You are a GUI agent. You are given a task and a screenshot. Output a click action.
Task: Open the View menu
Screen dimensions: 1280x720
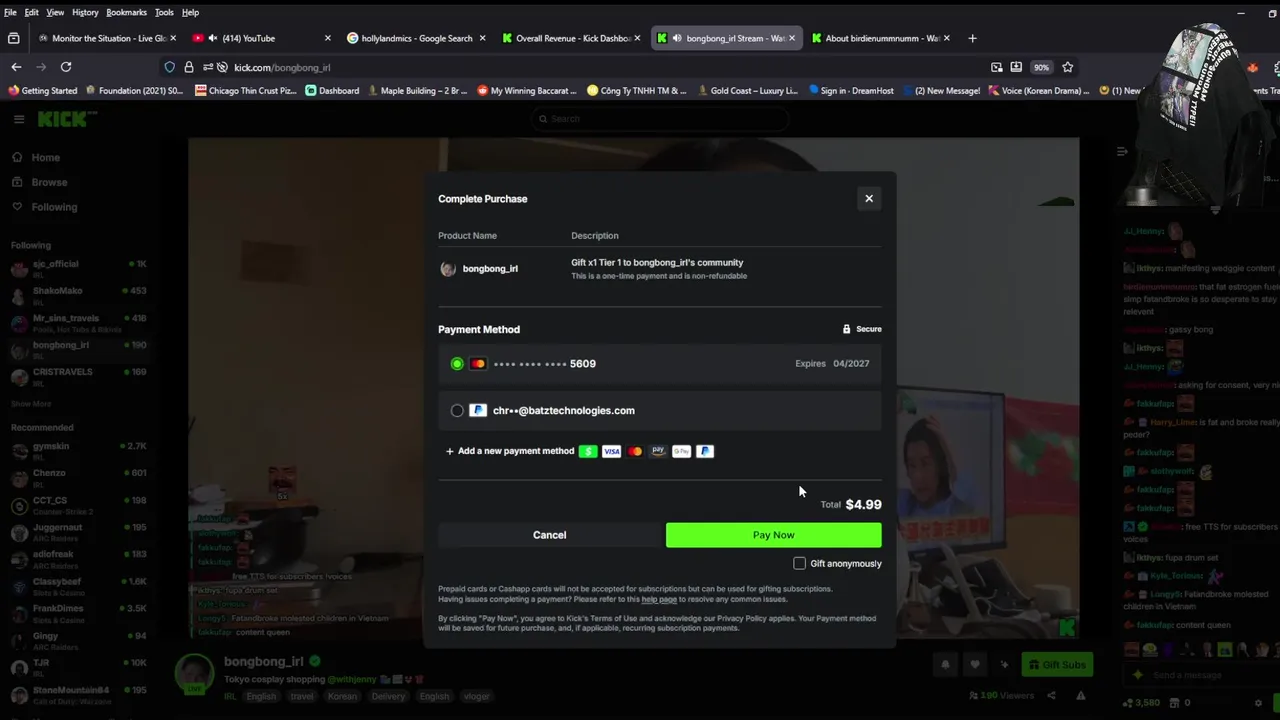click(x=55, y=12)
